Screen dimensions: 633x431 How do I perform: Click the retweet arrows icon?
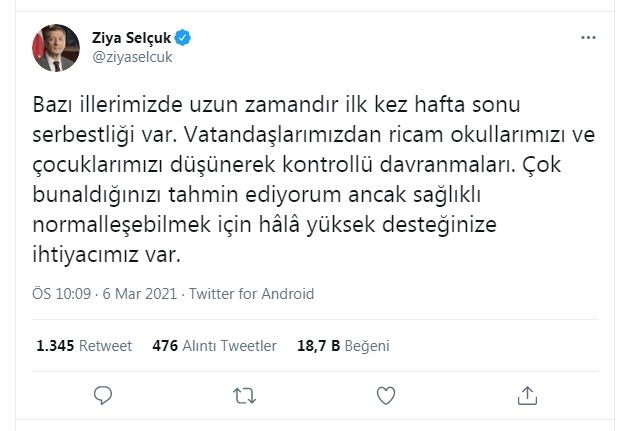coord(242,396)
